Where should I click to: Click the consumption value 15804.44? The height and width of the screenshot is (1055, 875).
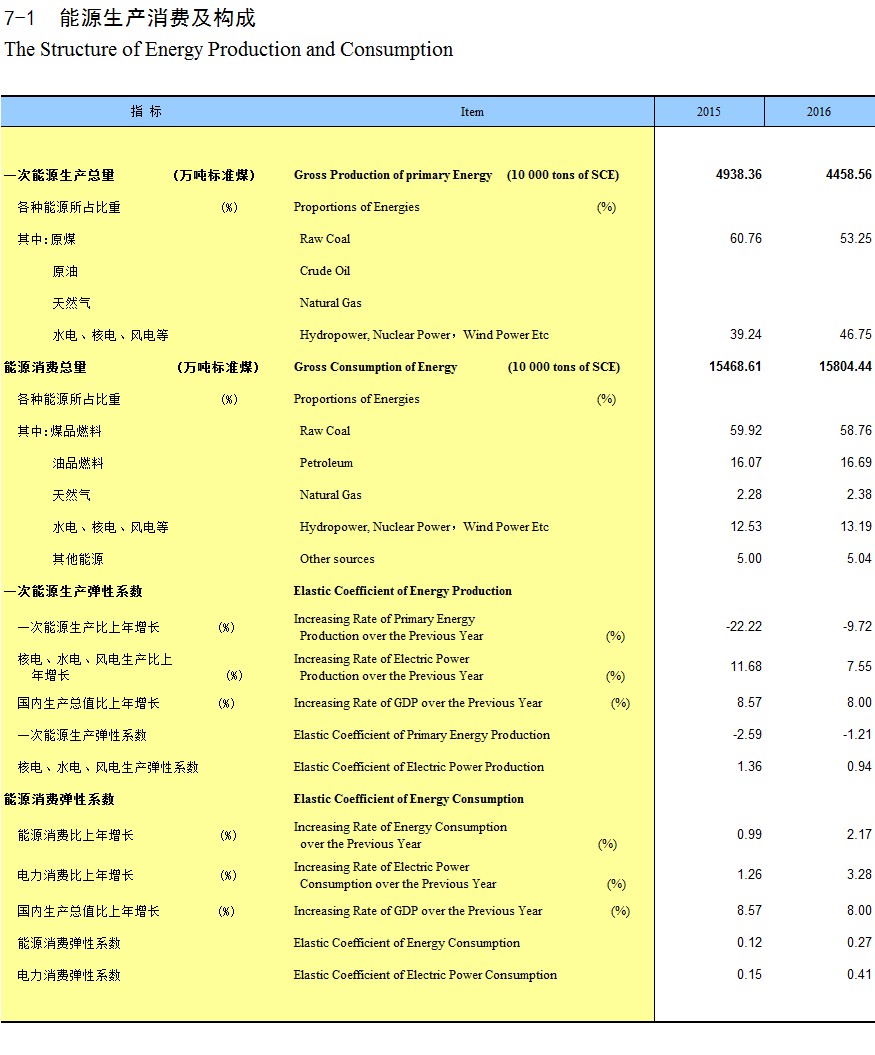pos(845,367)
